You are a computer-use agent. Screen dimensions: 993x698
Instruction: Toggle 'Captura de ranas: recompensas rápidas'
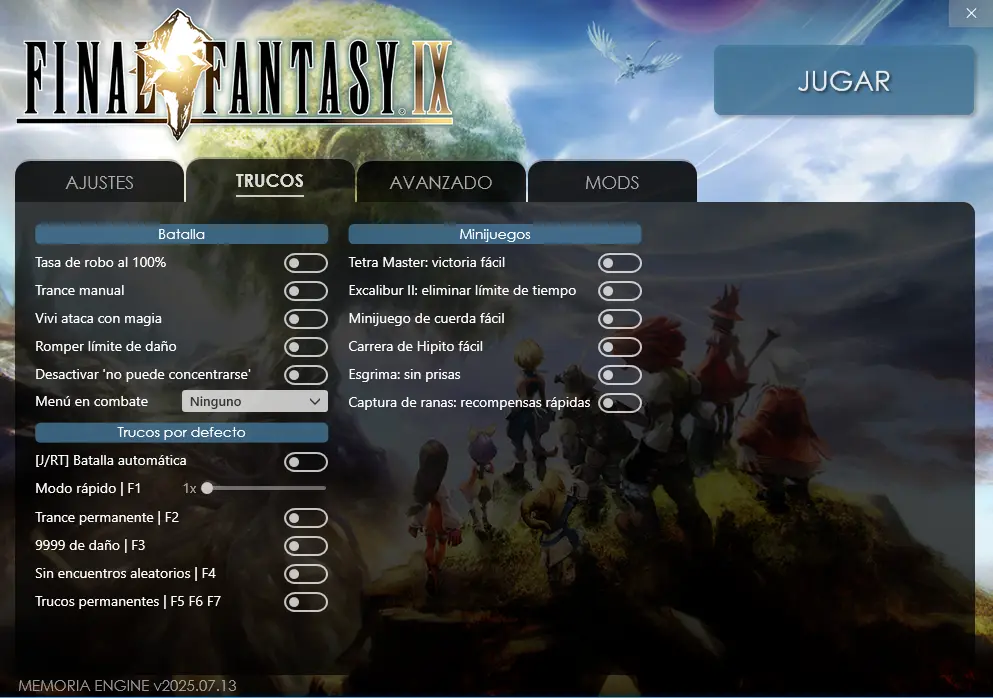pos(619,402)
